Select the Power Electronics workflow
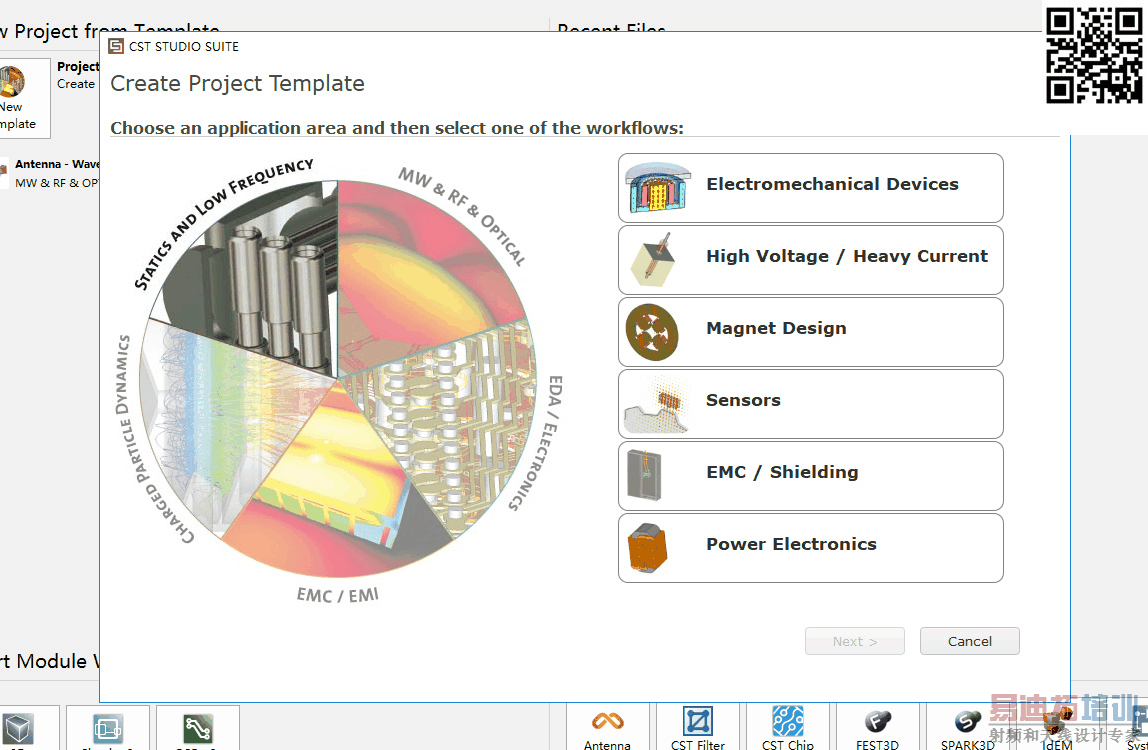The height and width of the screenshot is (750, 1148). coord(810,548)
